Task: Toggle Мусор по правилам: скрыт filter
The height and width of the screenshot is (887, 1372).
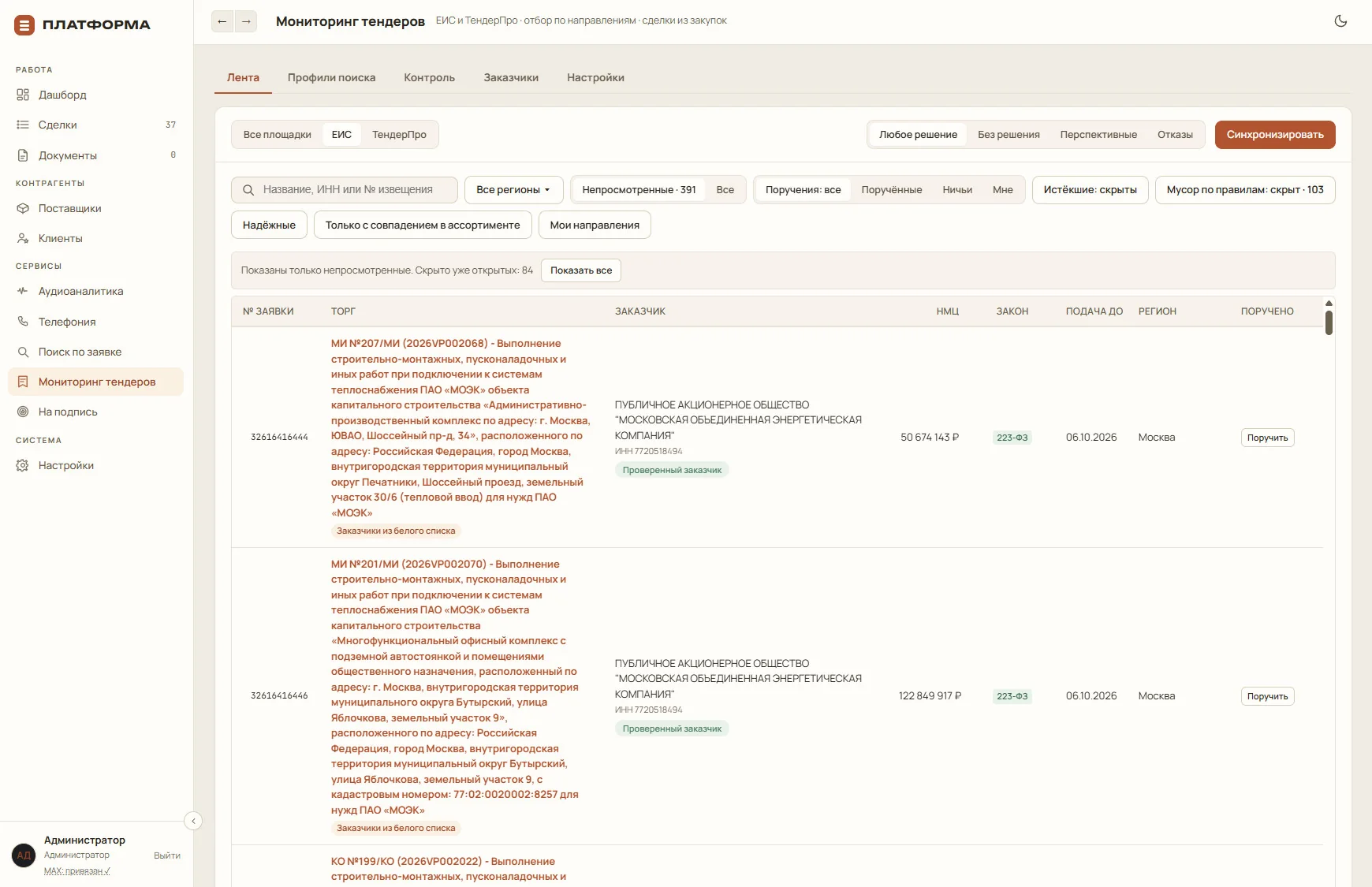Action: click(1245, 190)
